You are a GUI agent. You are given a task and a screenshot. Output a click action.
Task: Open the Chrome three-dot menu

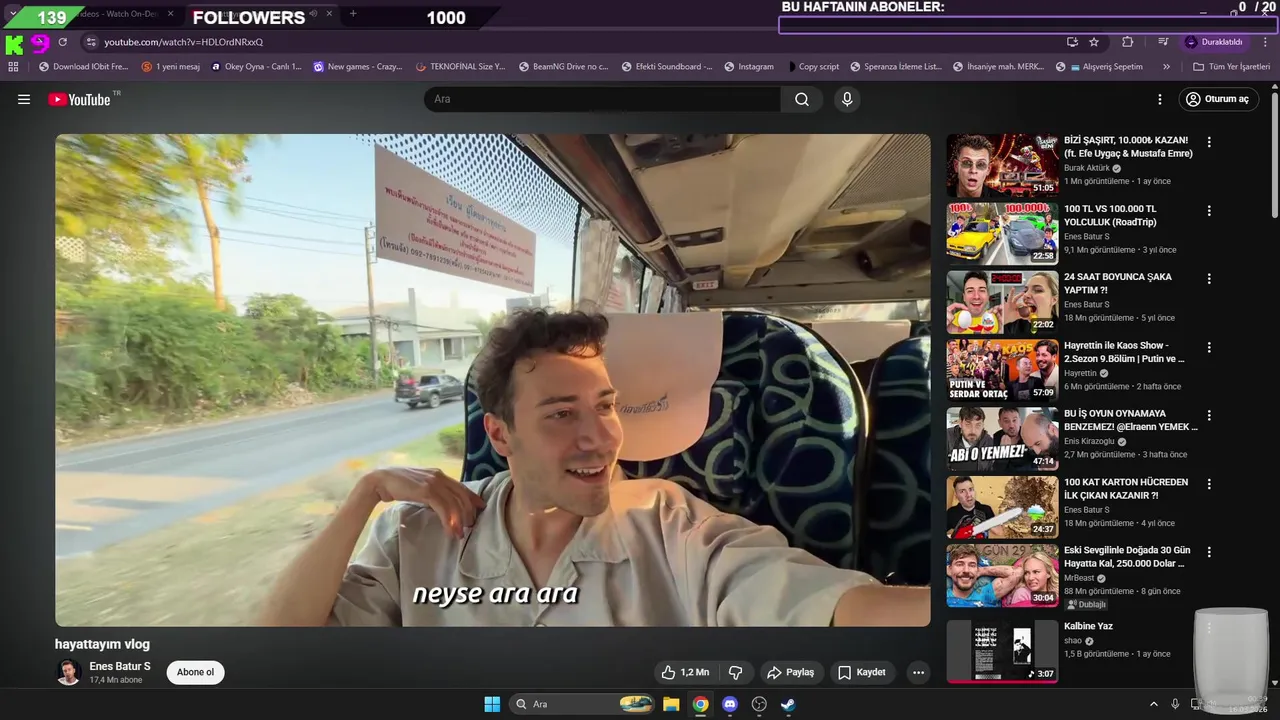tap(1265, 42)
